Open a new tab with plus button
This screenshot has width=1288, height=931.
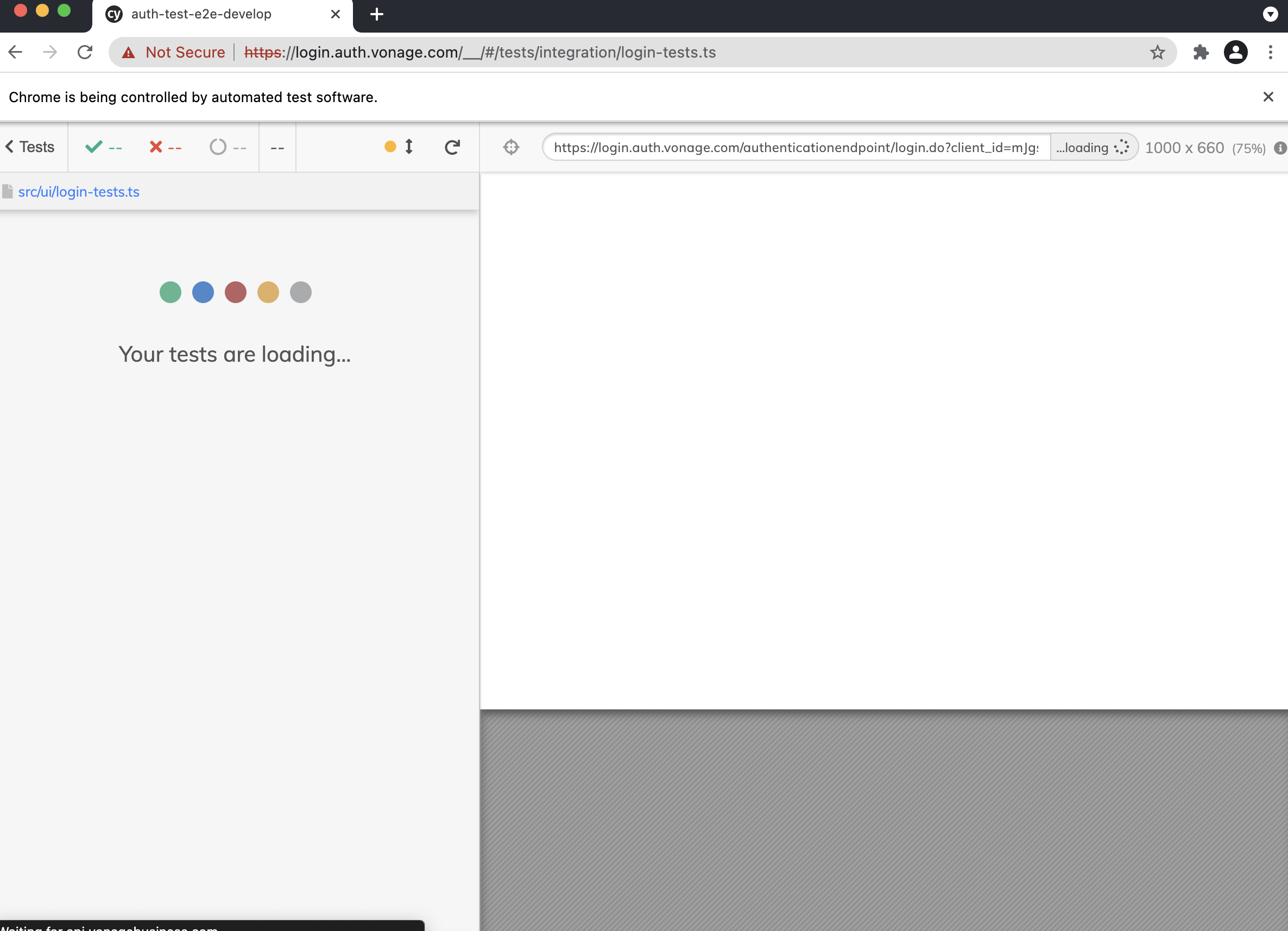click(376, 14)
